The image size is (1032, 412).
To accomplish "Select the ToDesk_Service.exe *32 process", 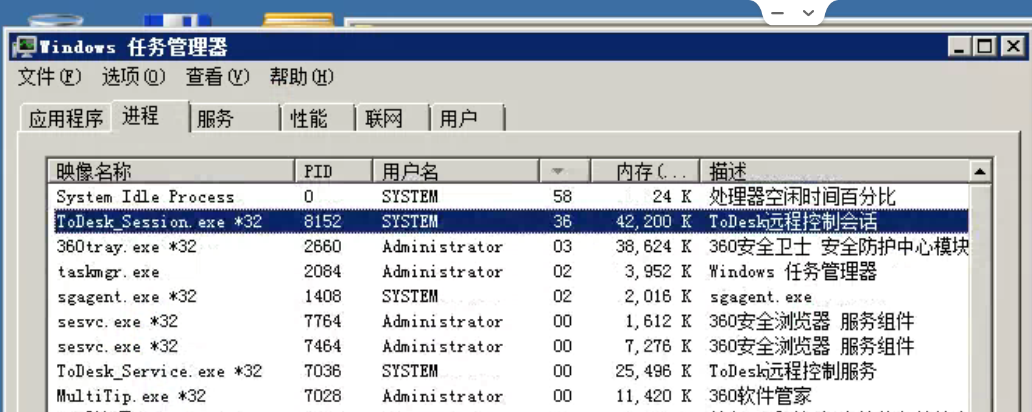I will pyautogui.click(x=509, y=371).
